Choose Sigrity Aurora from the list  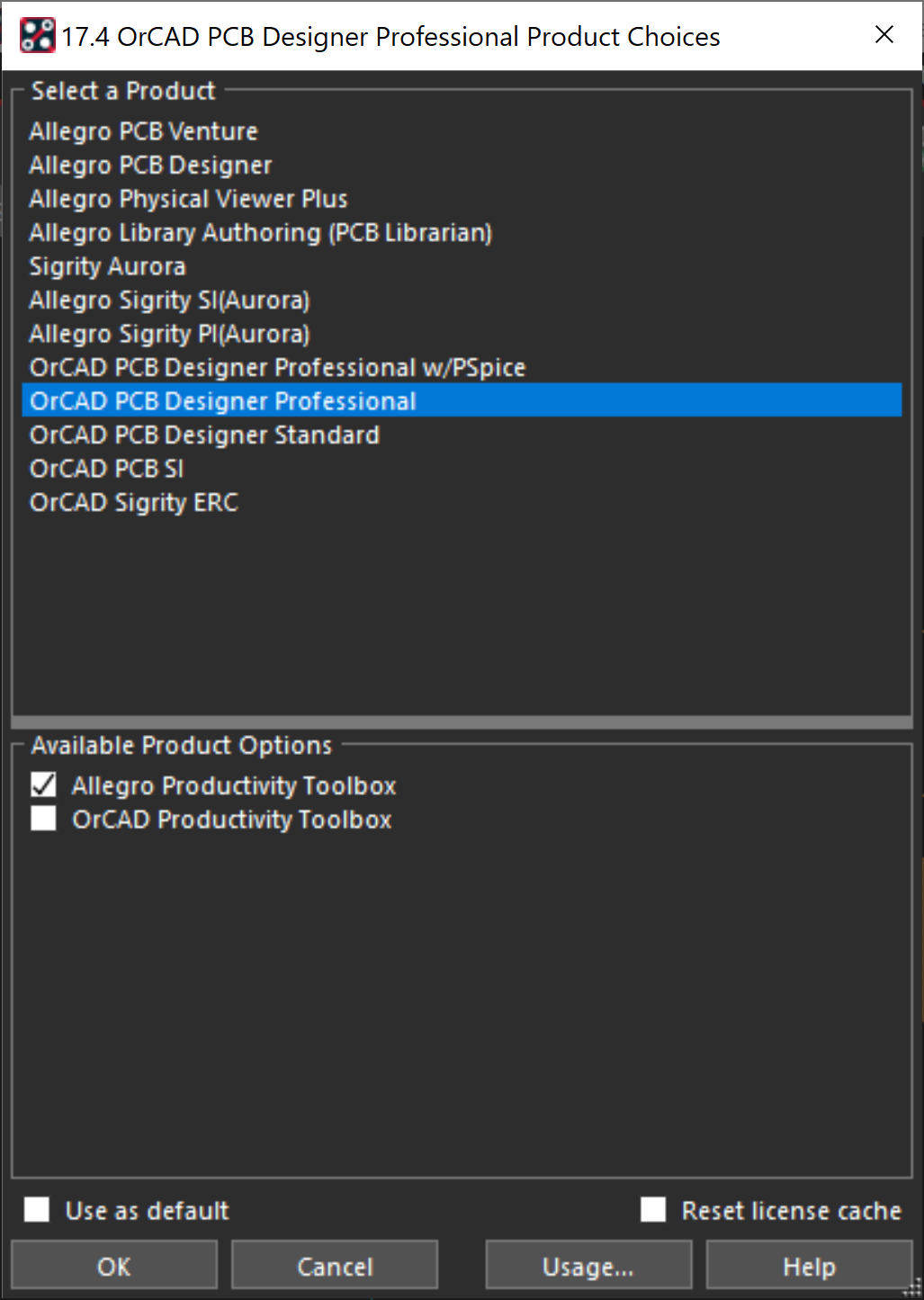pos(107,265)
